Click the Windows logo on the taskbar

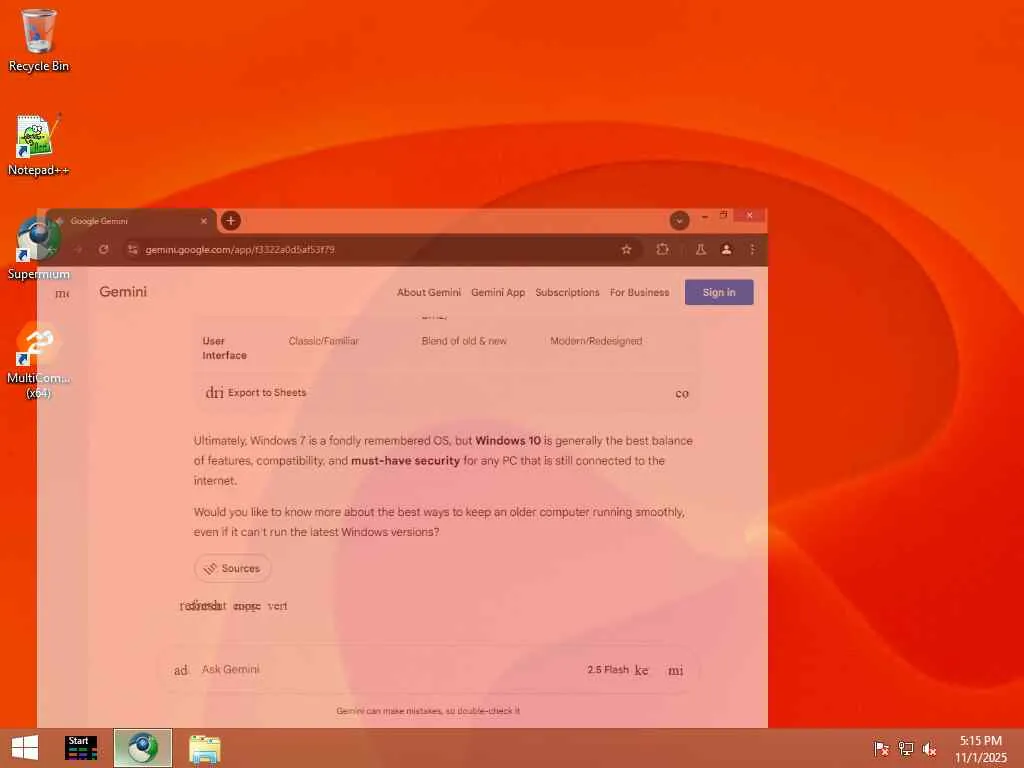(x=25, y=748)
